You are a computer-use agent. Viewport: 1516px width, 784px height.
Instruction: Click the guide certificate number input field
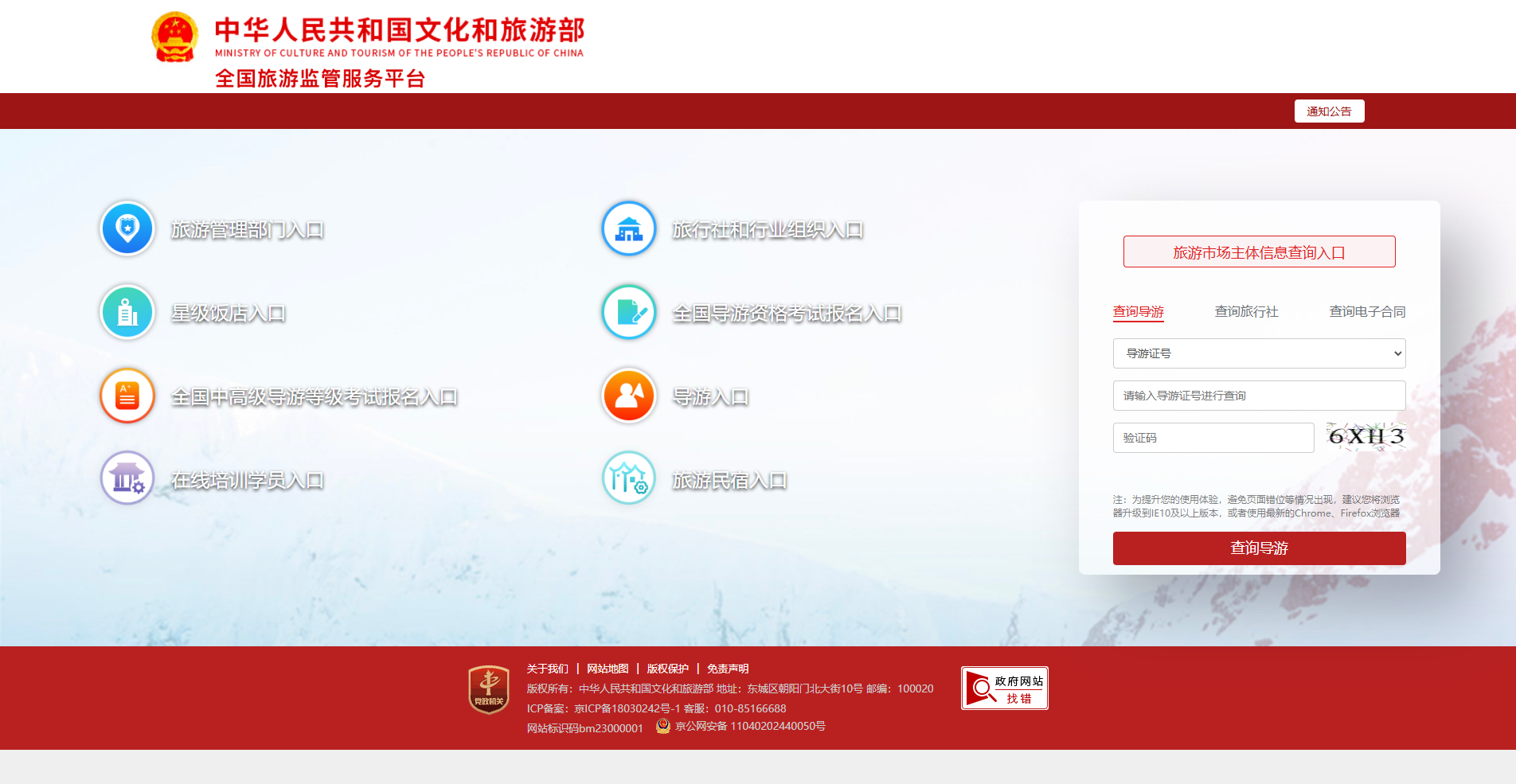tap(1259, 395)
